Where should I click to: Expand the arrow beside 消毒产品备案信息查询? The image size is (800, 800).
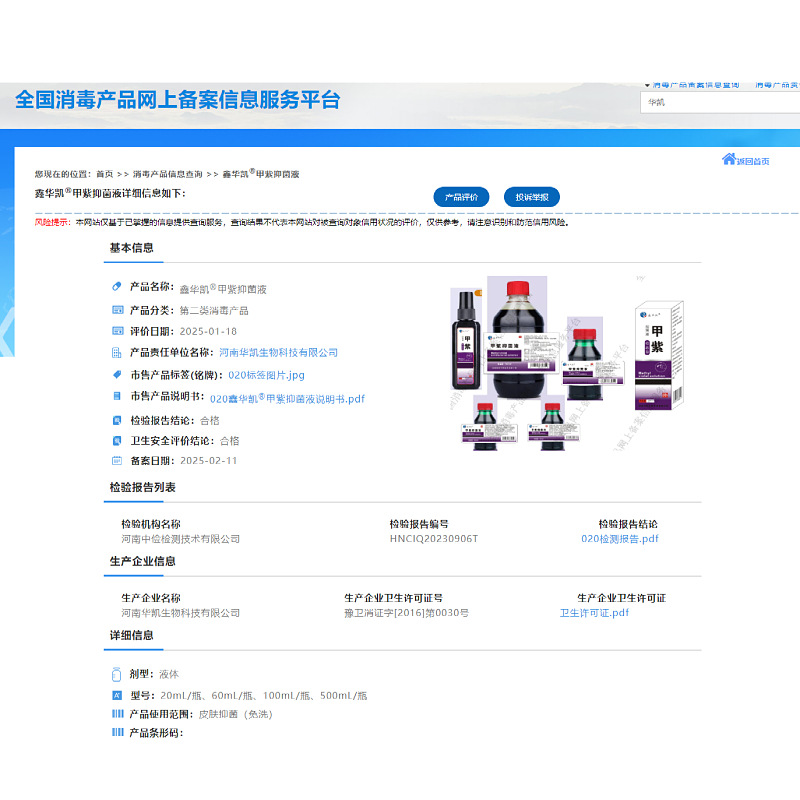[647, 85]
